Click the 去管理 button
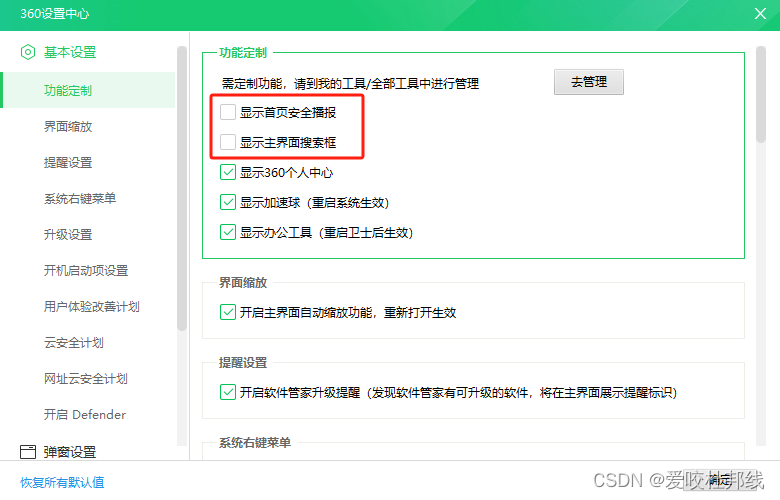The width and height of the screenshot is (780, 500). tap(588, 82)
